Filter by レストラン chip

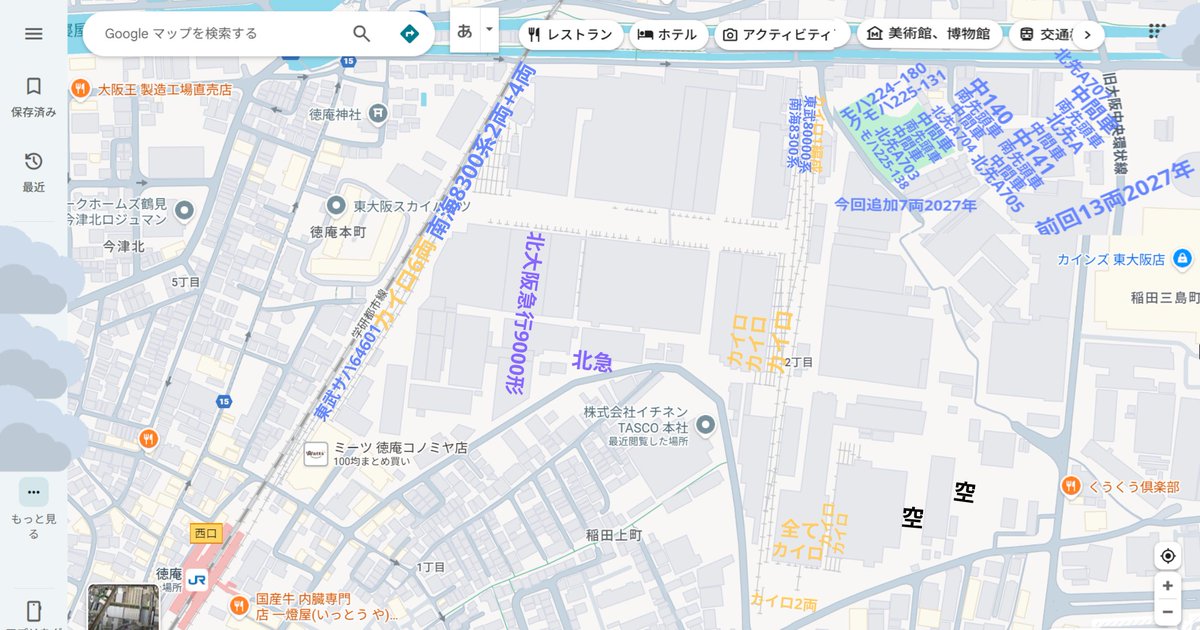[x=570, y=34]
